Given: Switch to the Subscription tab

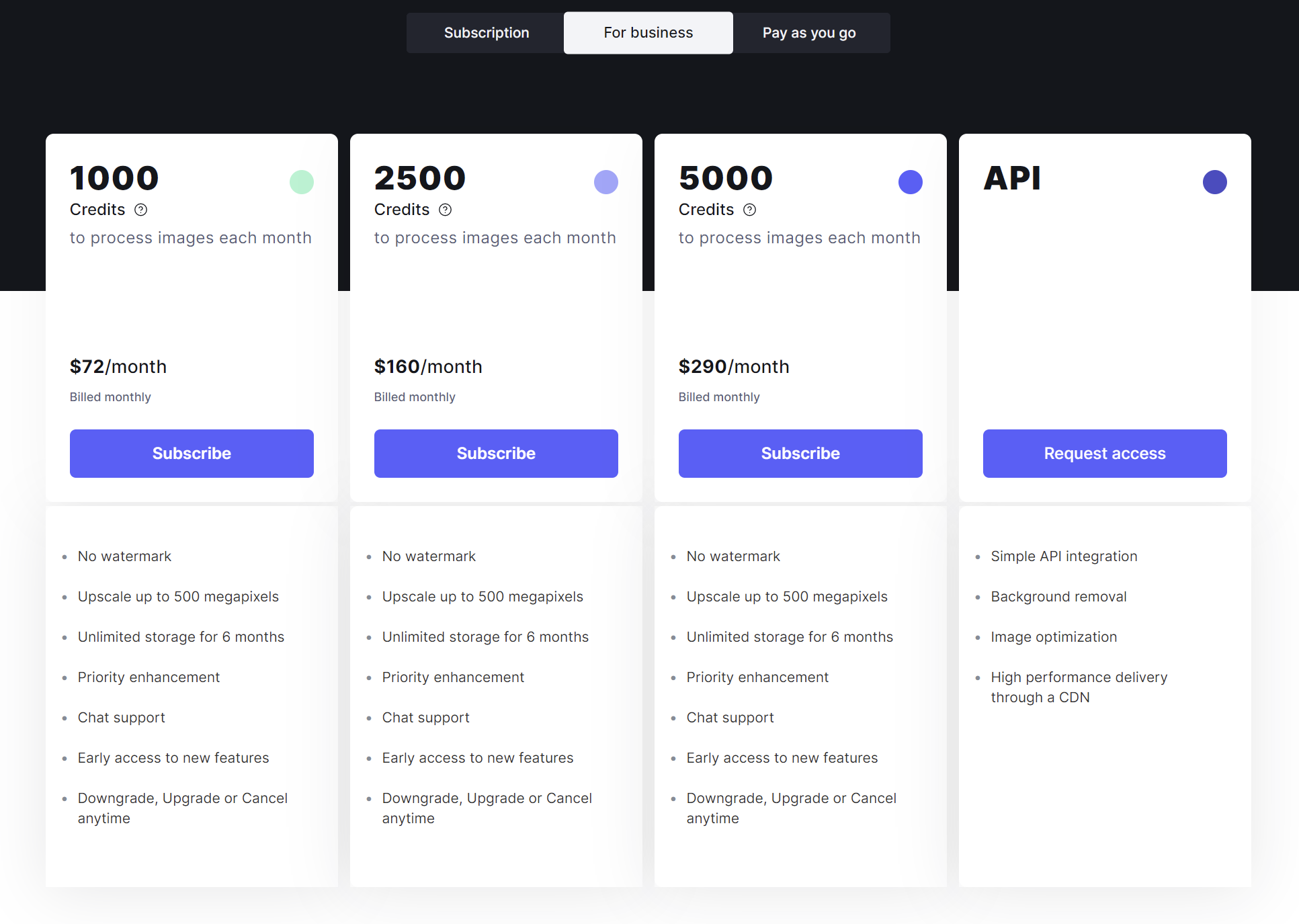Looking at the screenshot, I should 486,33.
